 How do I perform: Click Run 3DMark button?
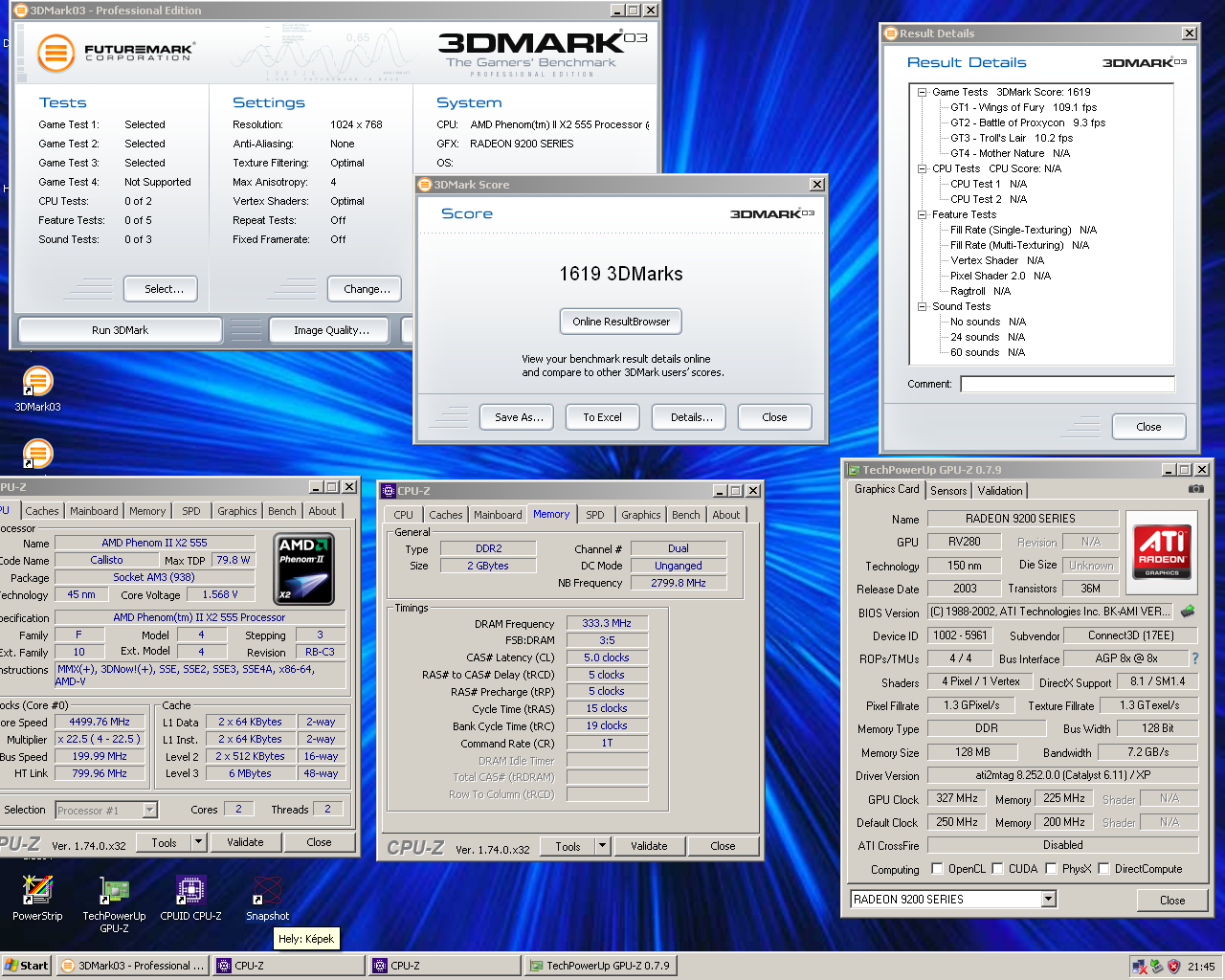[121, 330]
